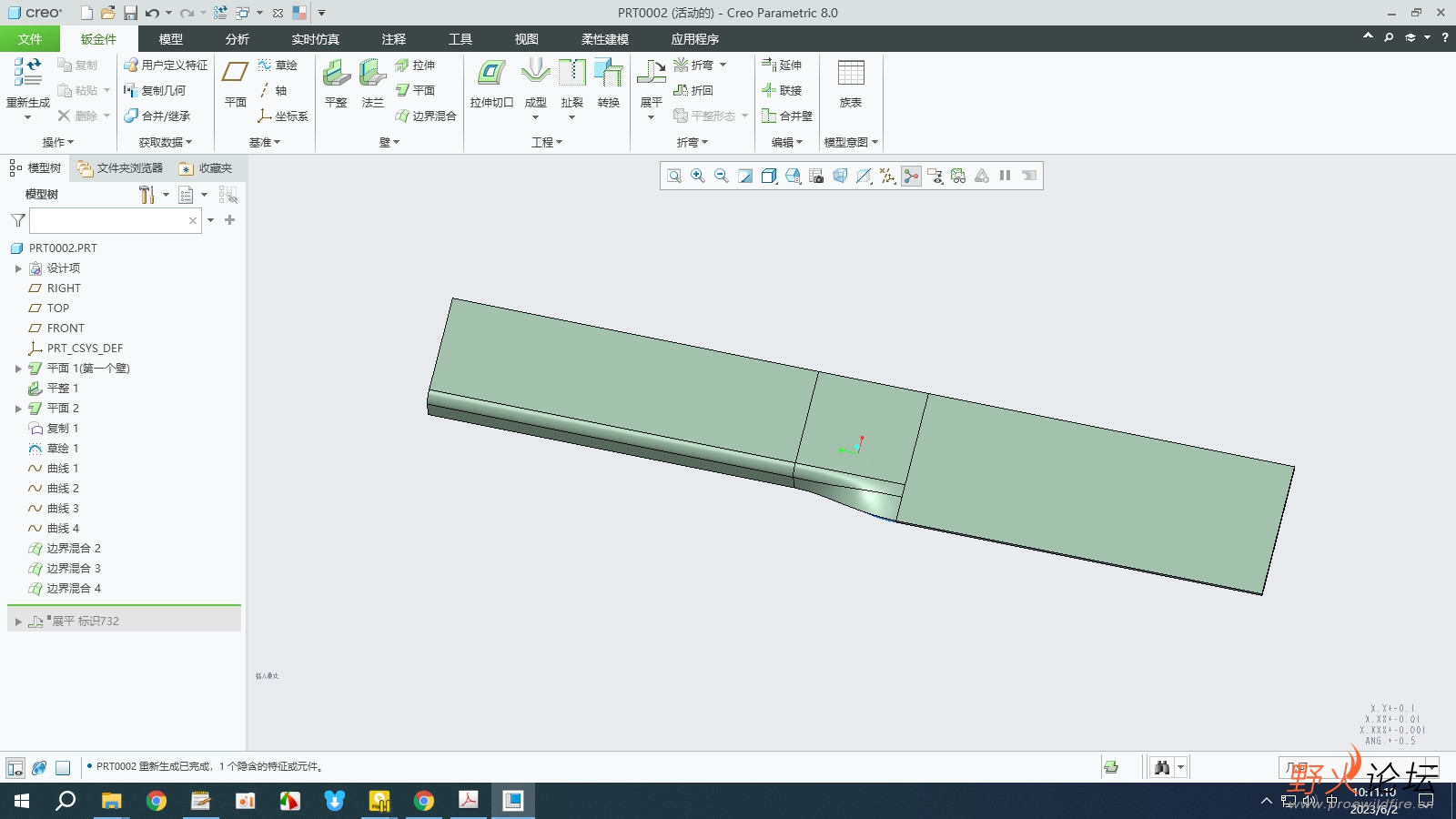Toggle spin center display

click(911, 176)
